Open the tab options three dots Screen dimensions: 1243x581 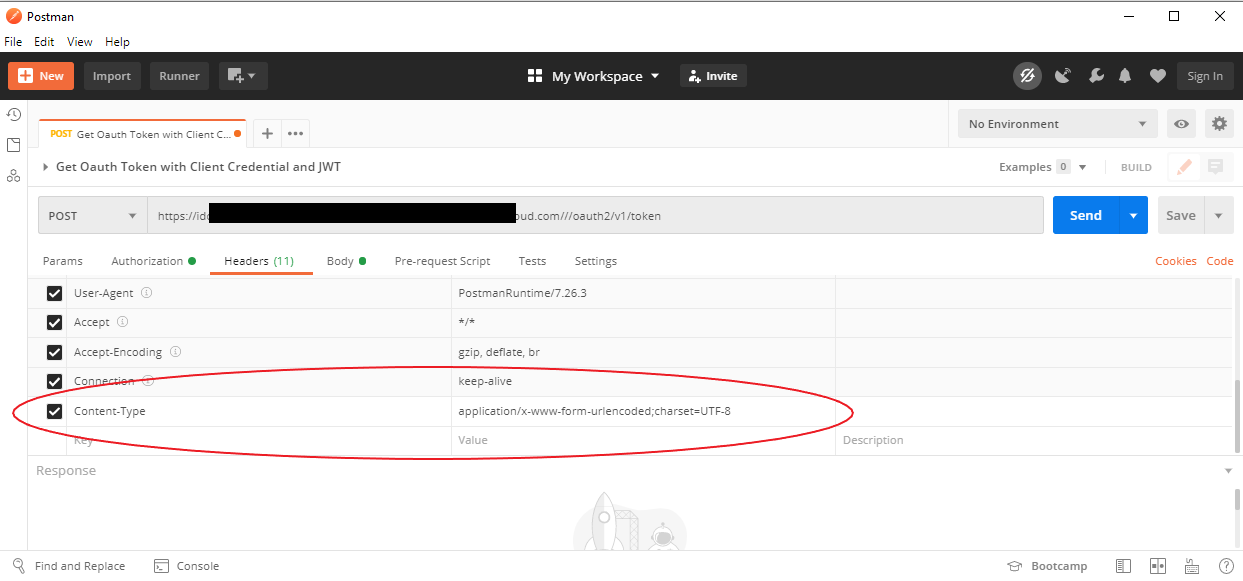(295, 133)
